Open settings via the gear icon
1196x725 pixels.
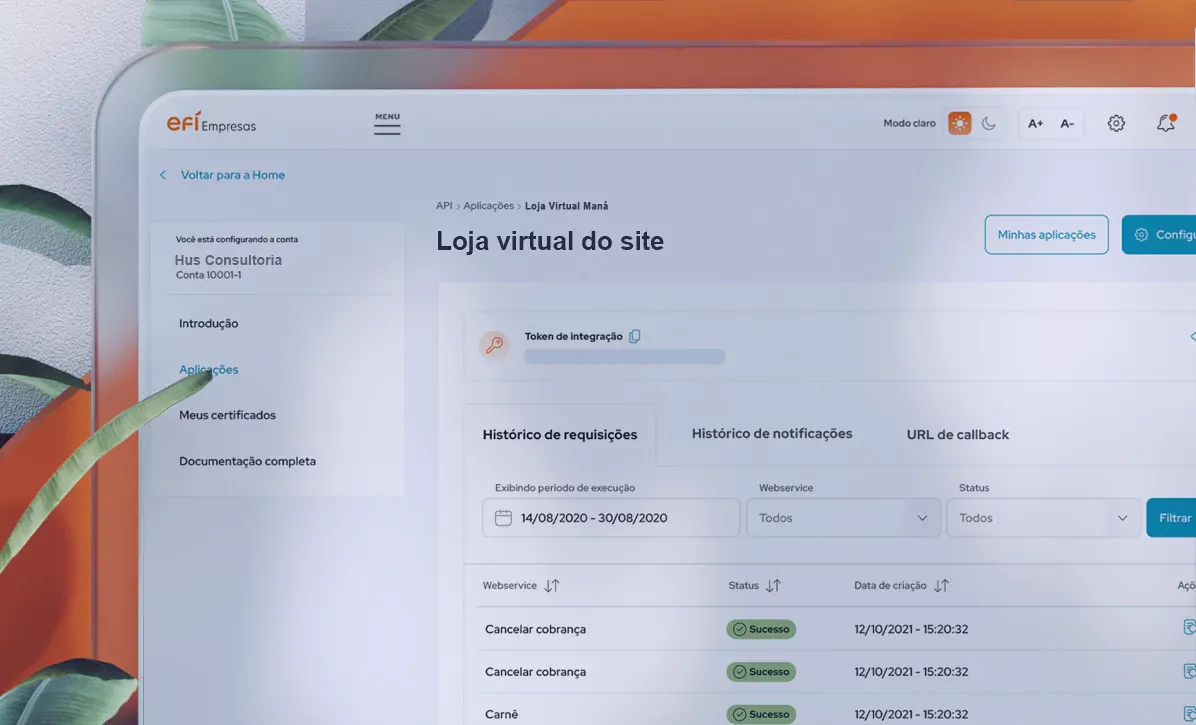(1116, 123)
